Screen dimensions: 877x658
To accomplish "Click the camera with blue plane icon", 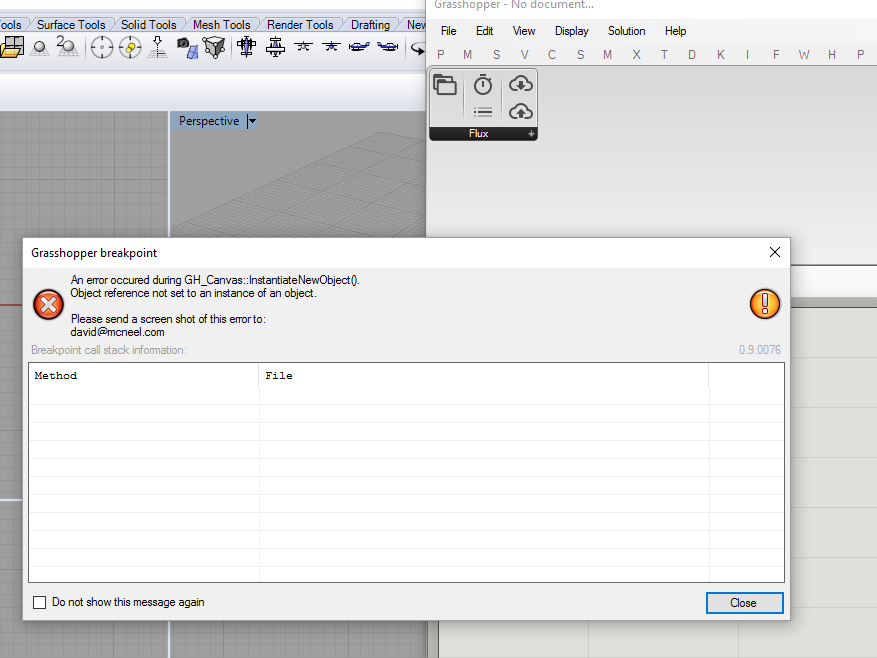I will [187, 48].
